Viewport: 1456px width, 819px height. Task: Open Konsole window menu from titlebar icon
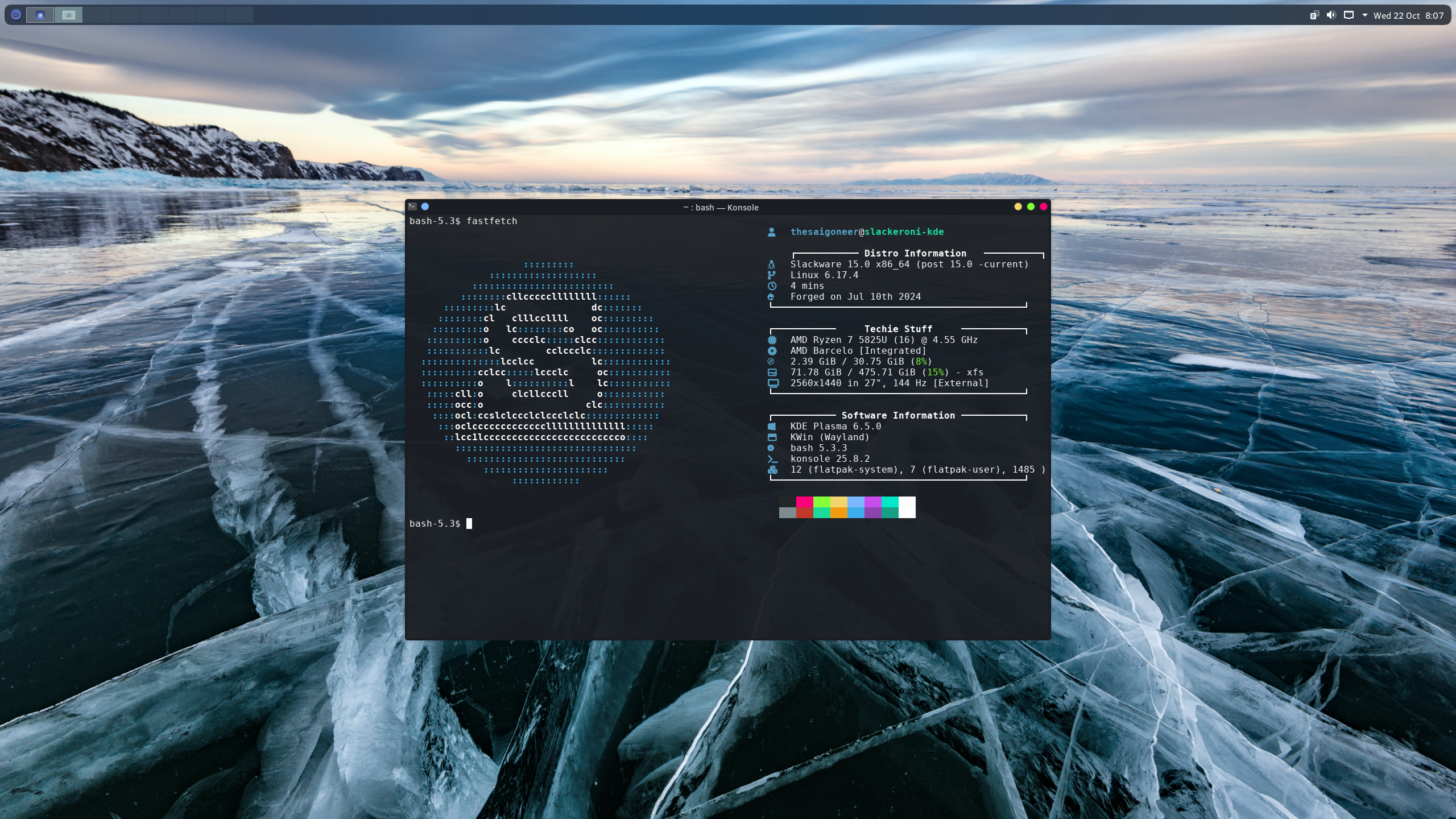[412, 207]
